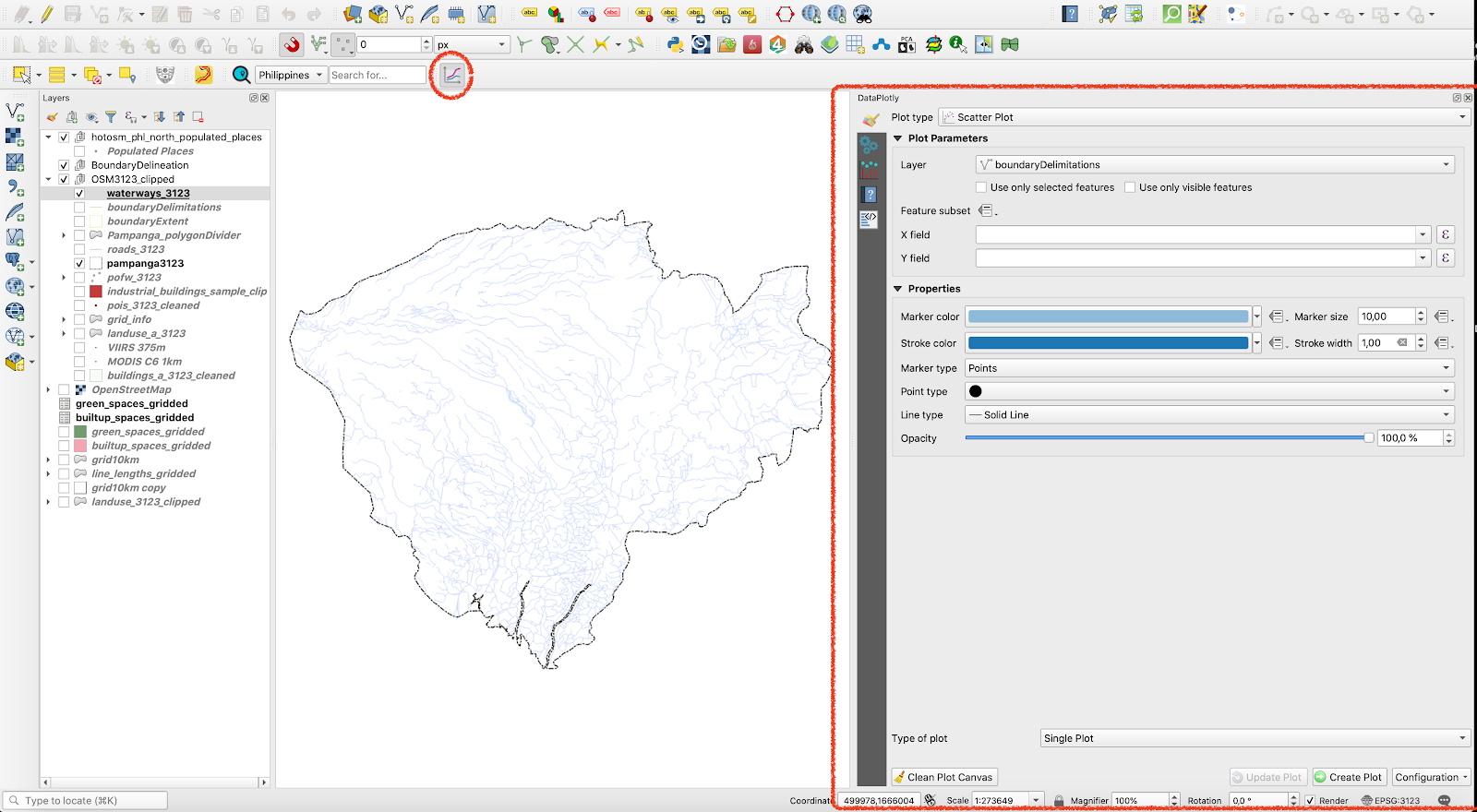Click the Clean Plot Canvas button
Viewport: 1477px width, 812px height.
click(x=943, y=777)
